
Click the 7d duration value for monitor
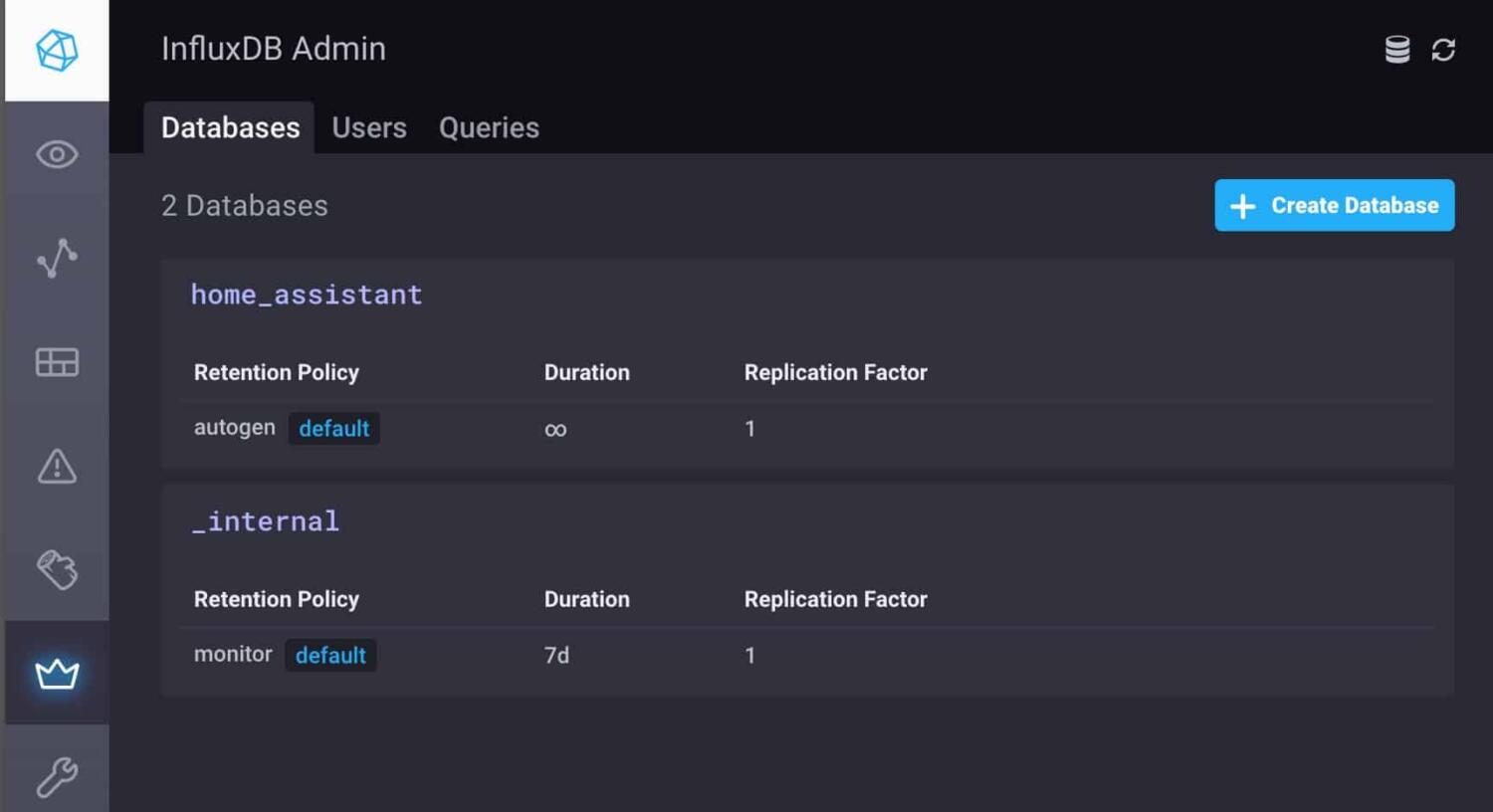[556, 655]
